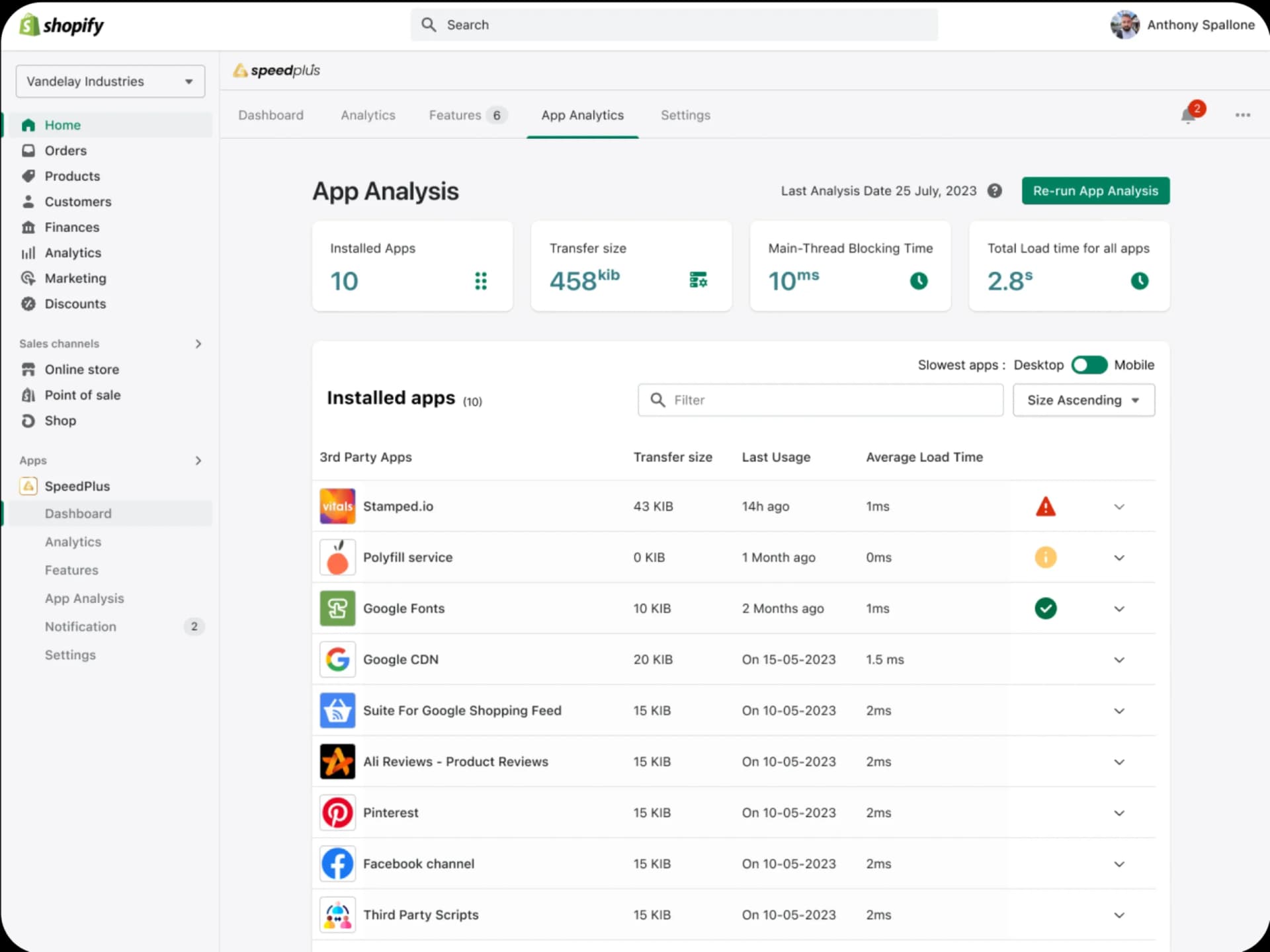Screen dimensions: 1270x952
Task: Click the Facebook channel app icon
Action: [337, 864]
